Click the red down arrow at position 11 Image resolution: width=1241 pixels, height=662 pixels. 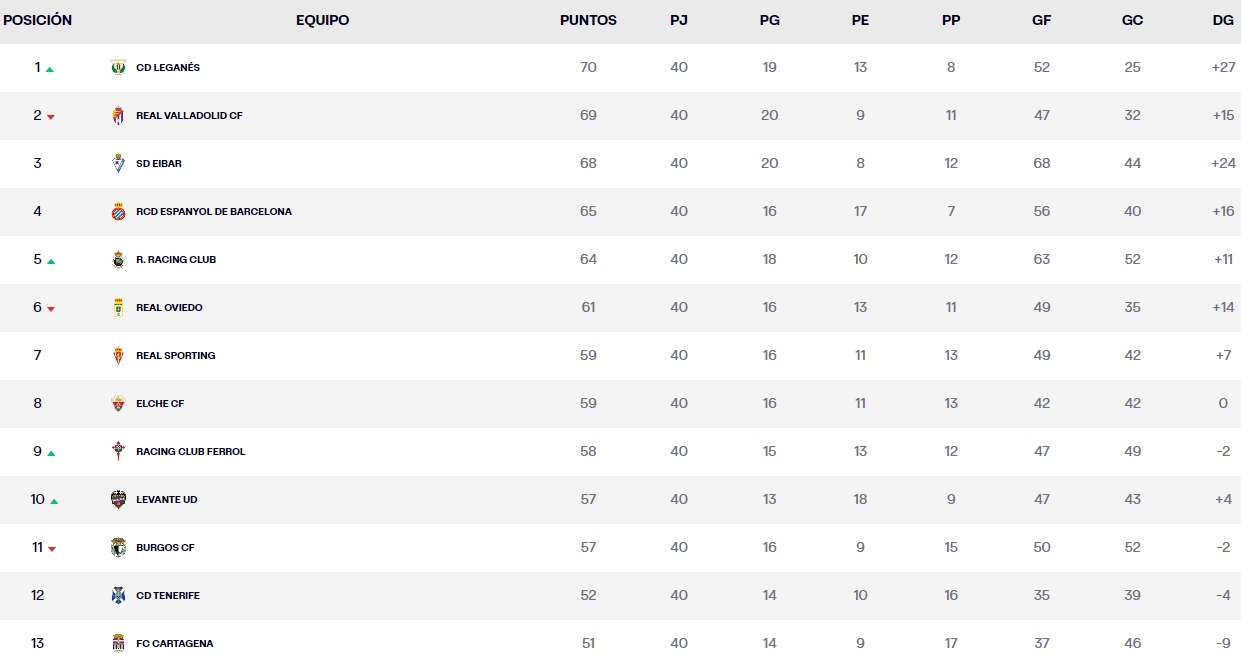coord(52,549)
